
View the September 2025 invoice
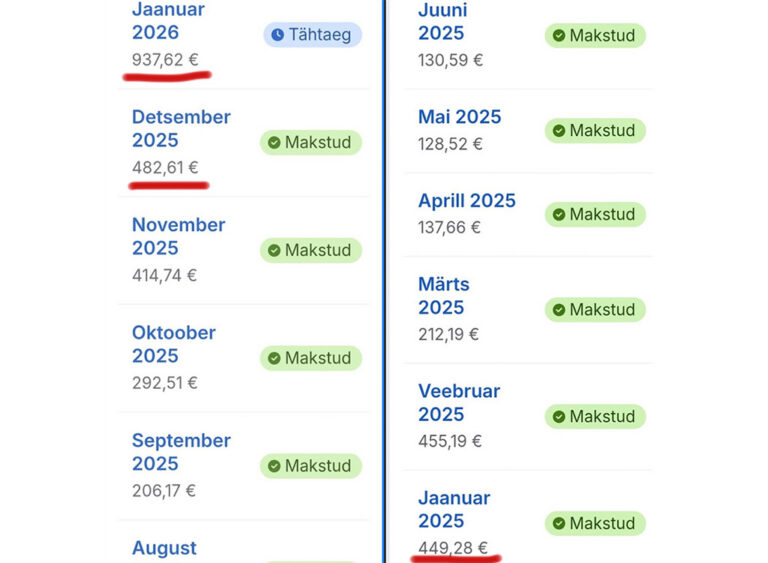(x=181, y=452)
